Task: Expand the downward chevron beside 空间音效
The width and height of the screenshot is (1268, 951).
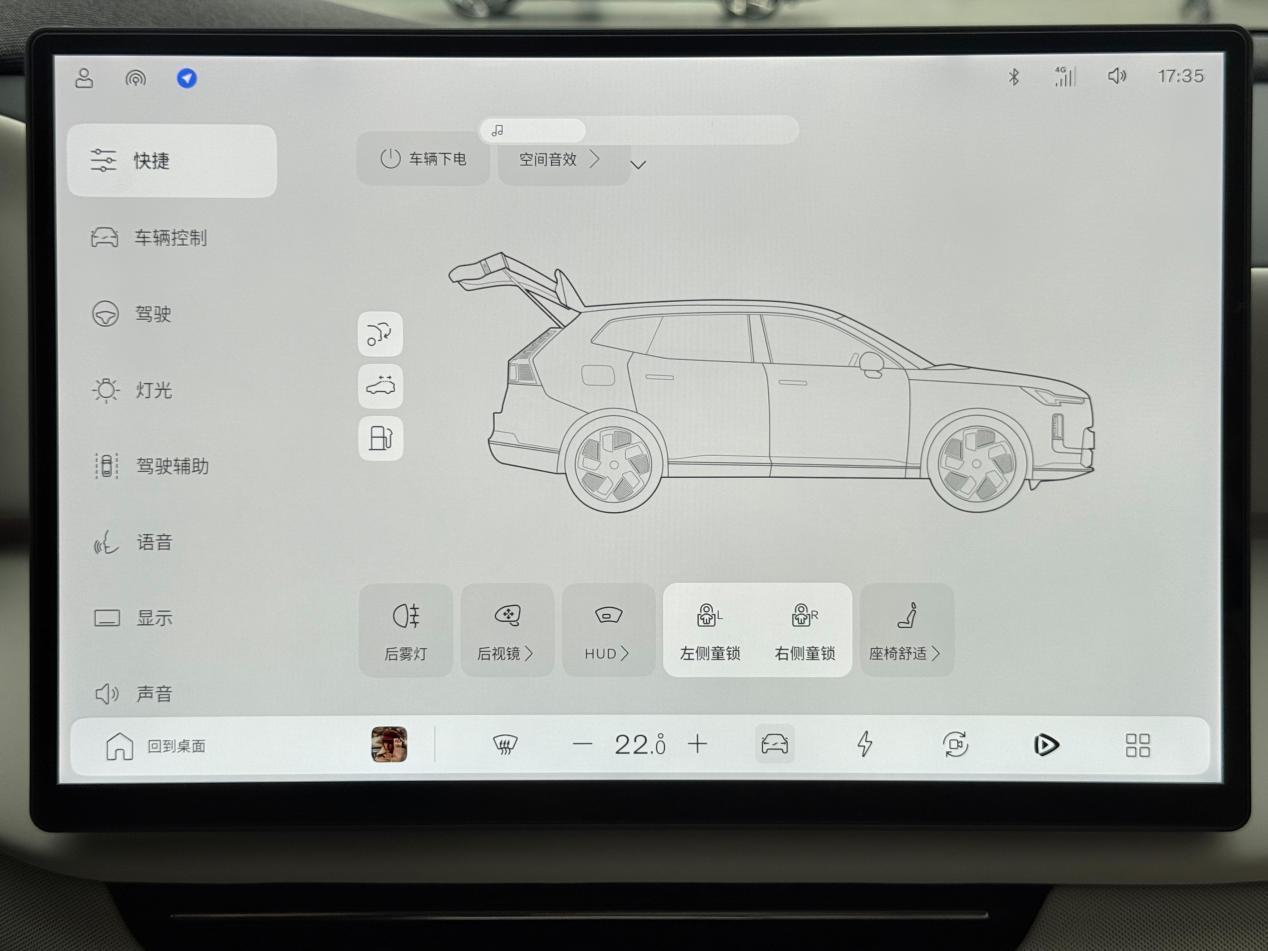Action: click(x=638, y=165)
